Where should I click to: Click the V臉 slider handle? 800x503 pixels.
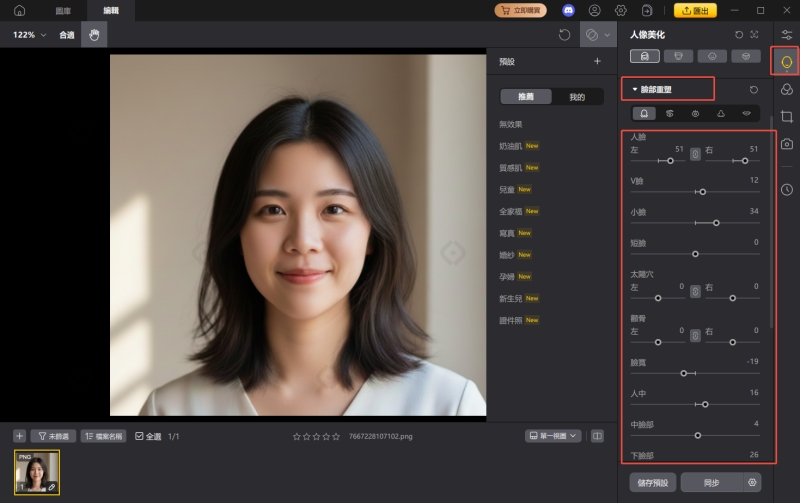click(x=703, y=192)
